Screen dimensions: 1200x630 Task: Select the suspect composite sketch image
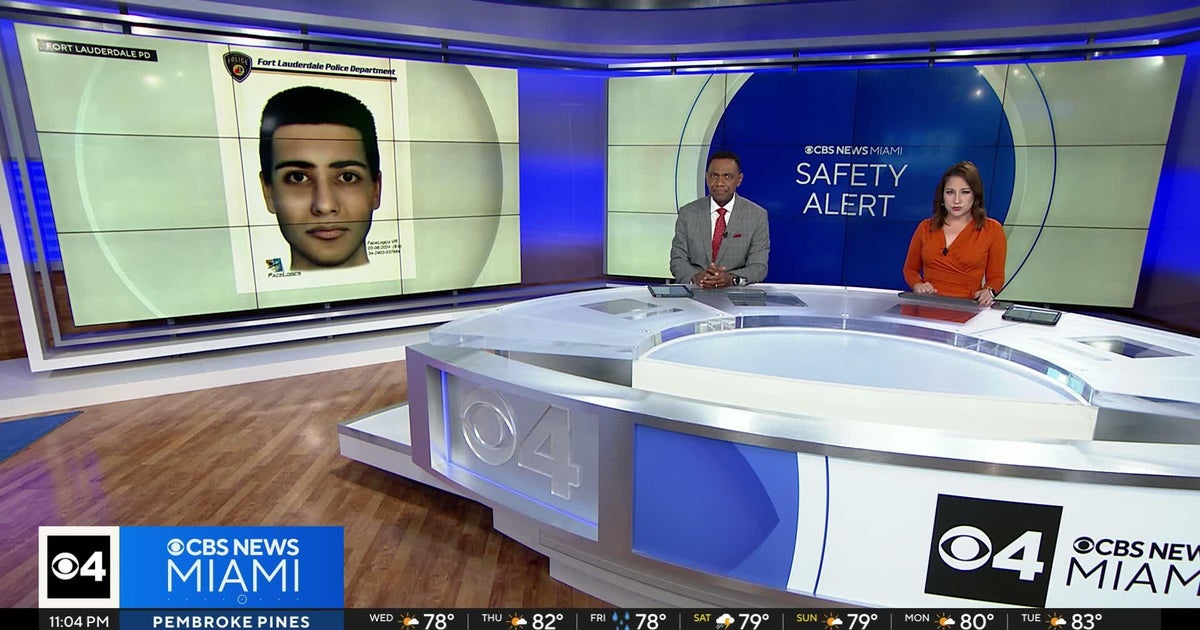coord(320,178)
